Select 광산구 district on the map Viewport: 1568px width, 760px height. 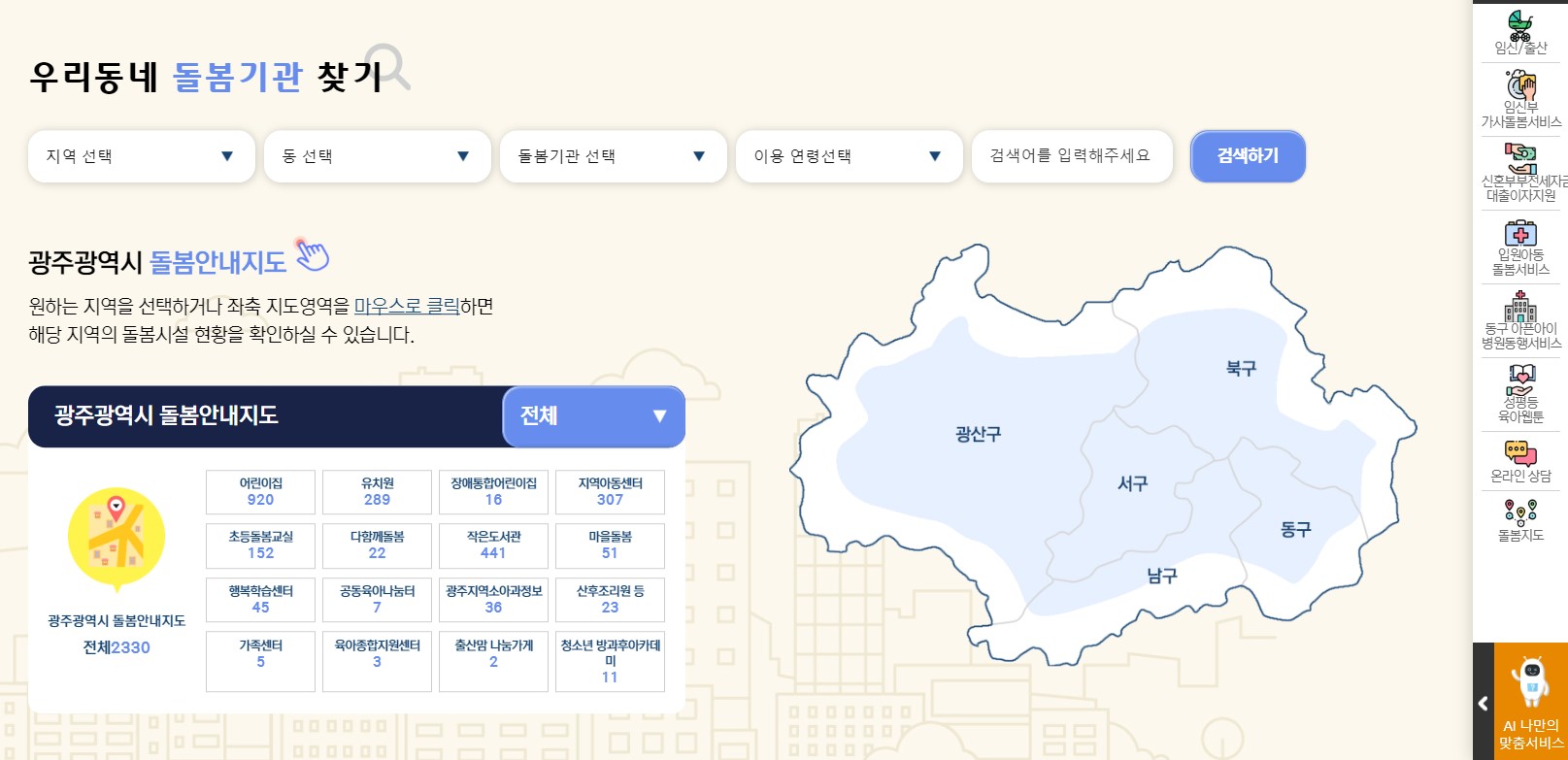[977, 435]
